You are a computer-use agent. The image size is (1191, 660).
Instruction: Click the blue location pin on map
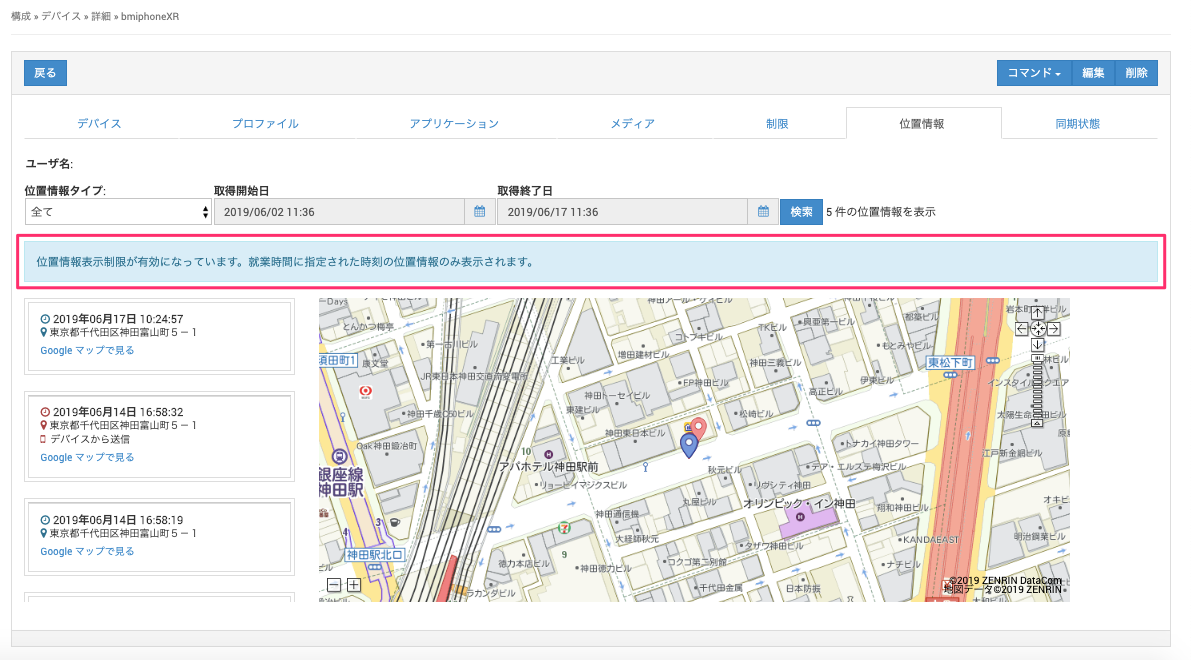(x=688, y=445)
